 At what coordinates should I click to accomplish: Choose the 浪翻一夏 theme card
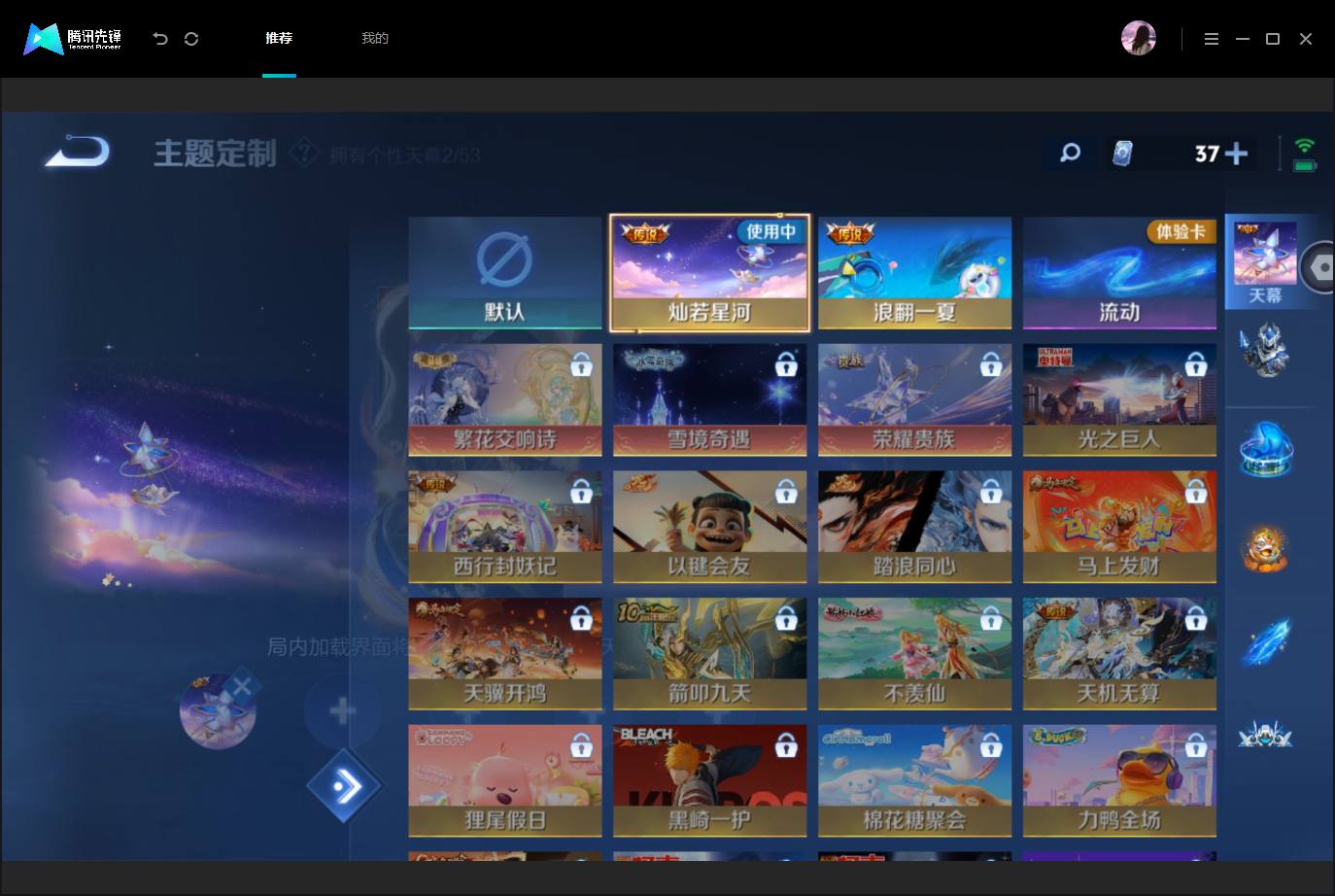pyautogui.click(x=915, y=273)
